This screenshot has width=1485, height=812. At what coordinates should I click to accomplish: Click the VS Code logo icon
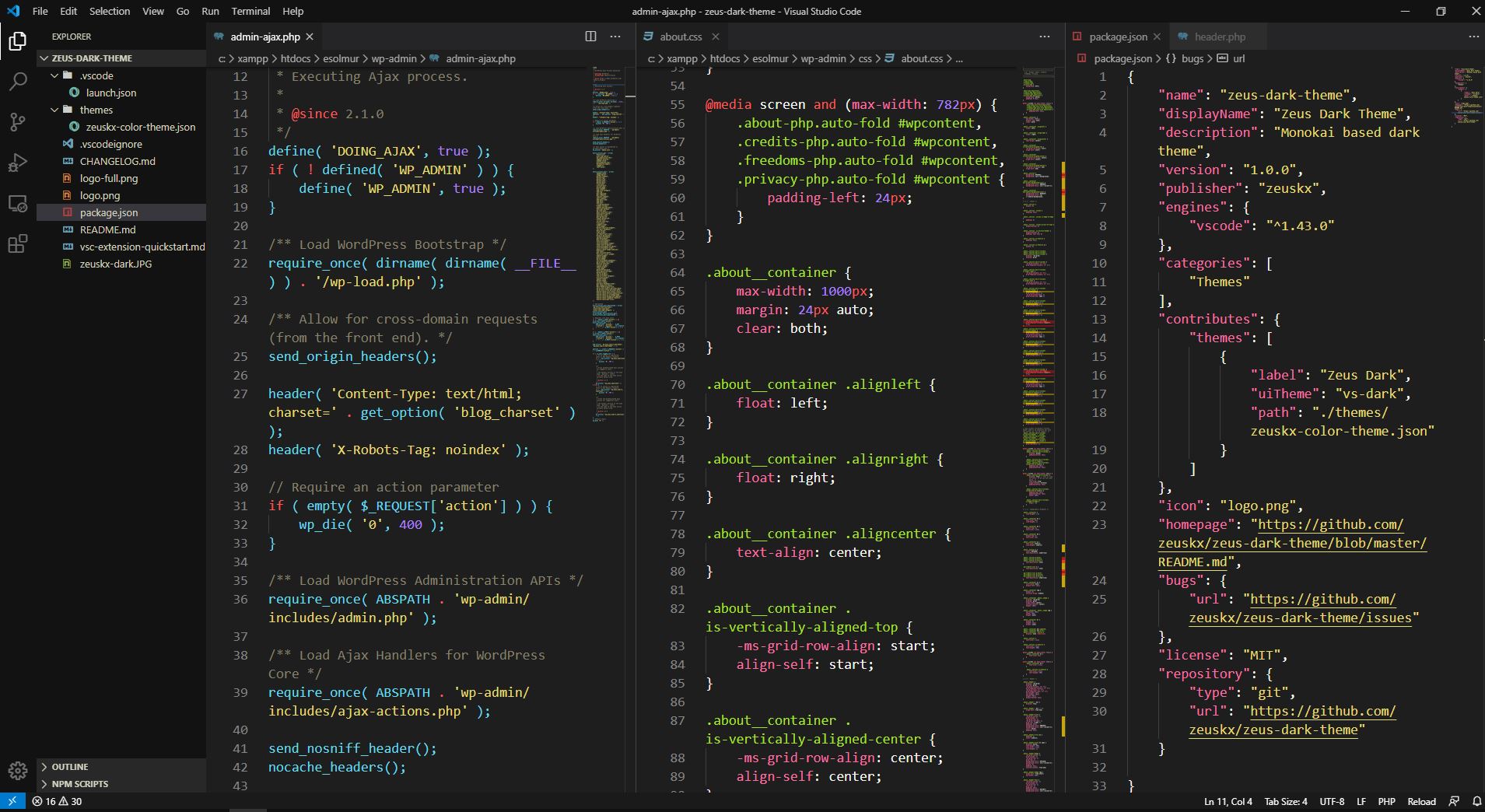pos(13,11)
